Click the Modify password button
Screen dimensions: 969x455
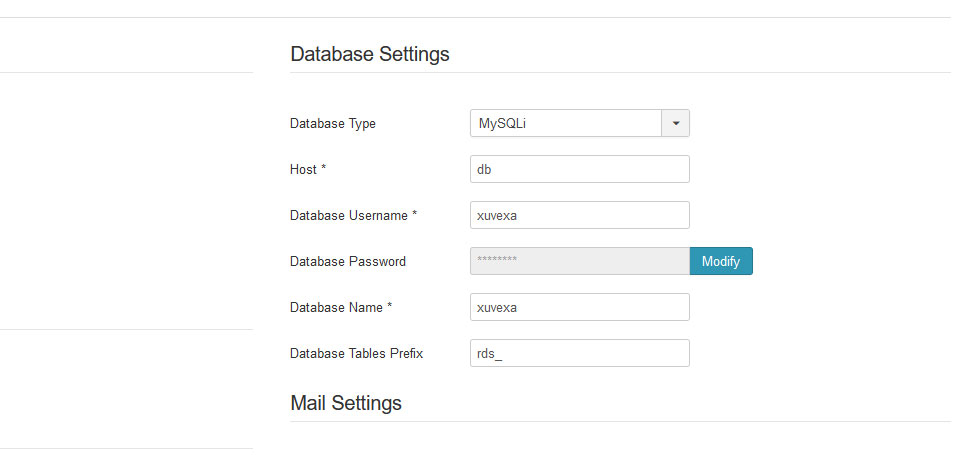coord(721,261)
